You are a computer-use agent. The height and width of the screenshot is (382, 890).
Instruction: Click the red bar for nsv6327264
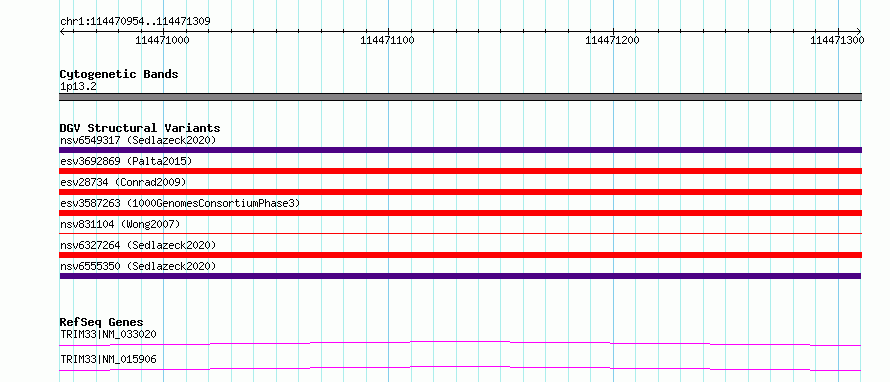tap(460, 255)
